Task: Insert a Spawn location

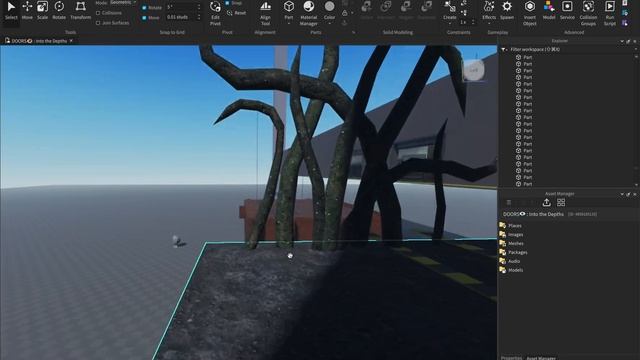Action: pyautogui.click(x=507, y=10)
